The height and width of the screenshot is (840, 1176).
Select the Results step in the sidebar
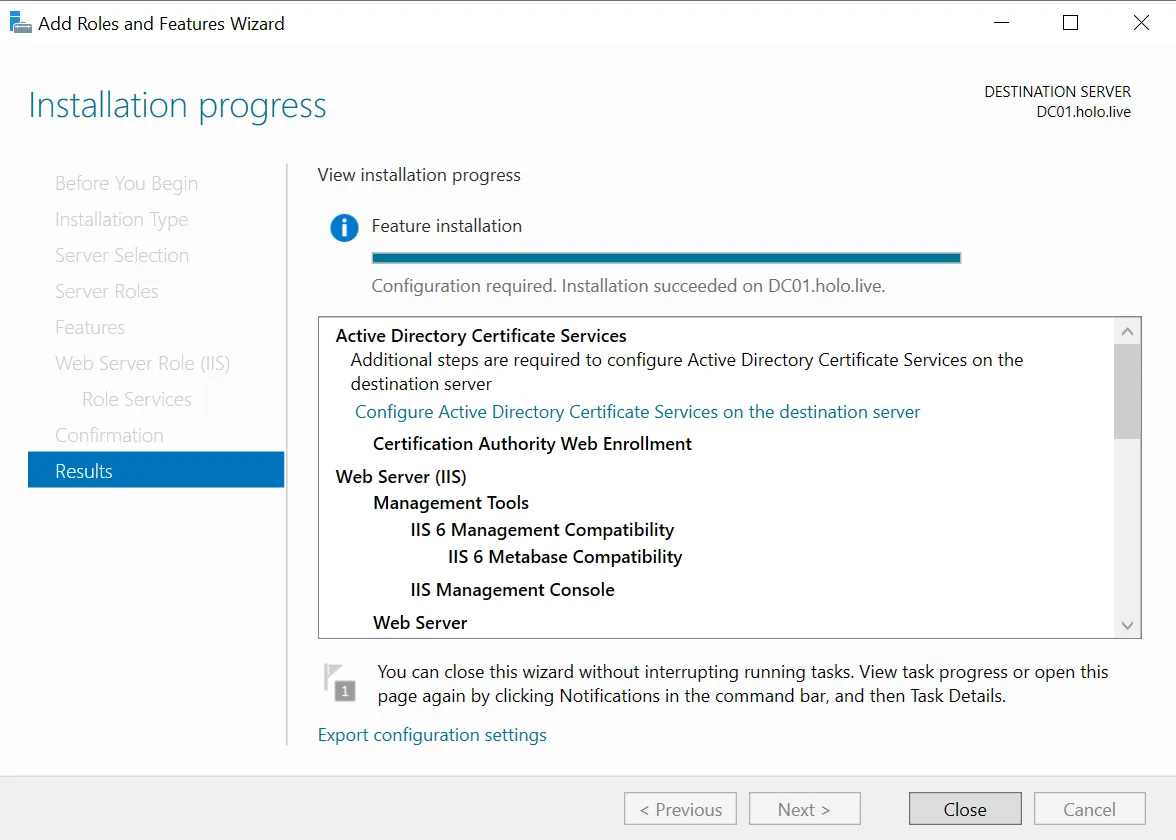(156, 470)
